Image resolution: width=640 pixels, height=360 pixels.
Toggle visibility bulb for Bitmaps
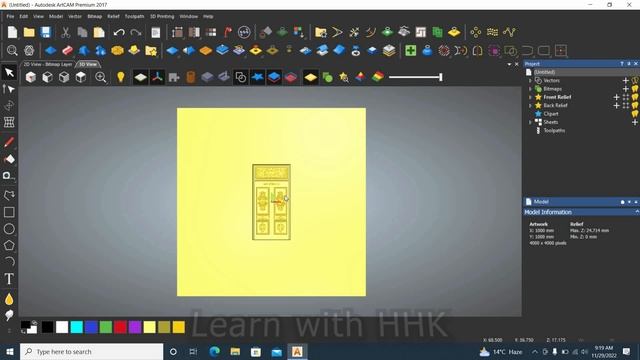[636, 89]
